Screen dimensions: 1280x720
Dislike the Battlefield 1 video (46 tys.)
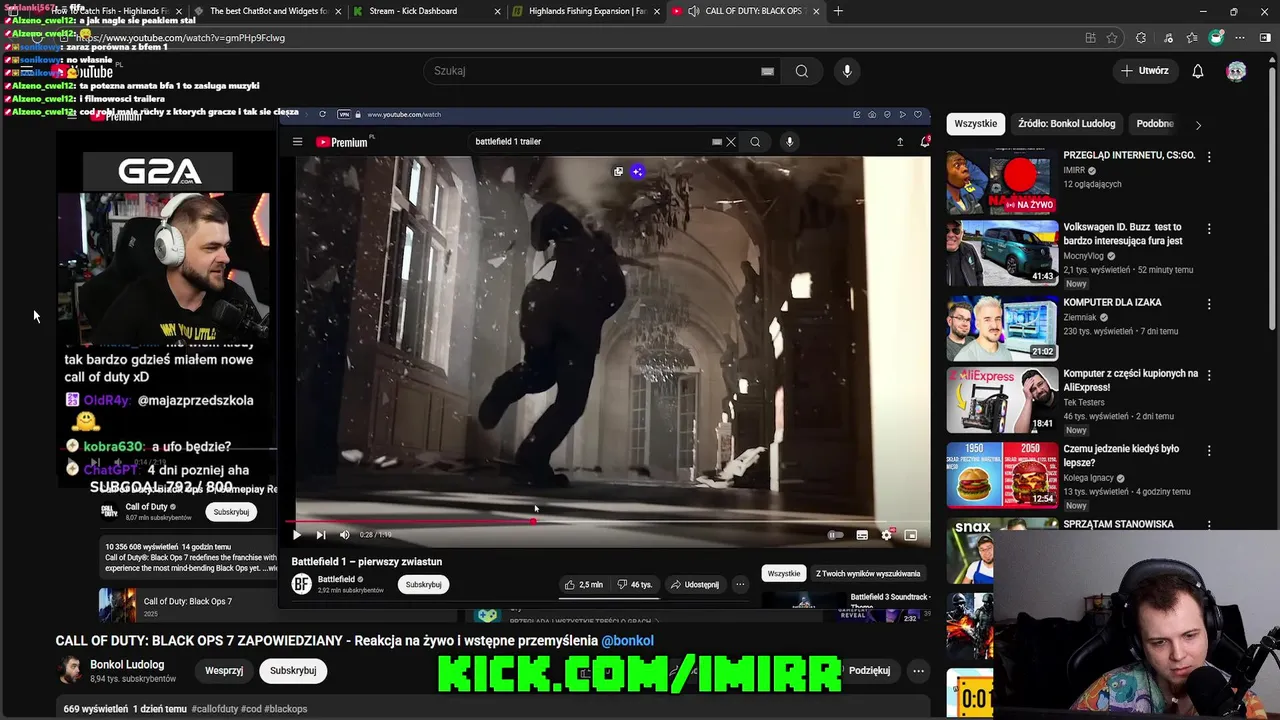(x=635, y=585)
